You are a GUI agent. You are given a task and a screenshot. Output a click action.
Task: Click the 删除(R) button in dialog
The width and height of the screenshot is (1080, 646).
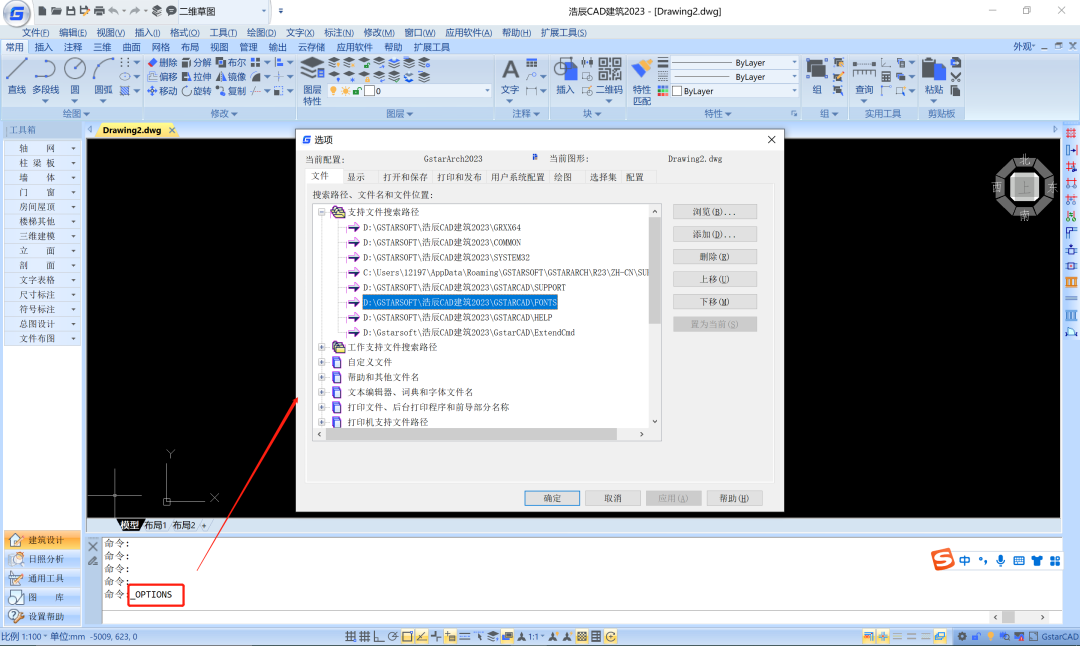tap(714, 256)
